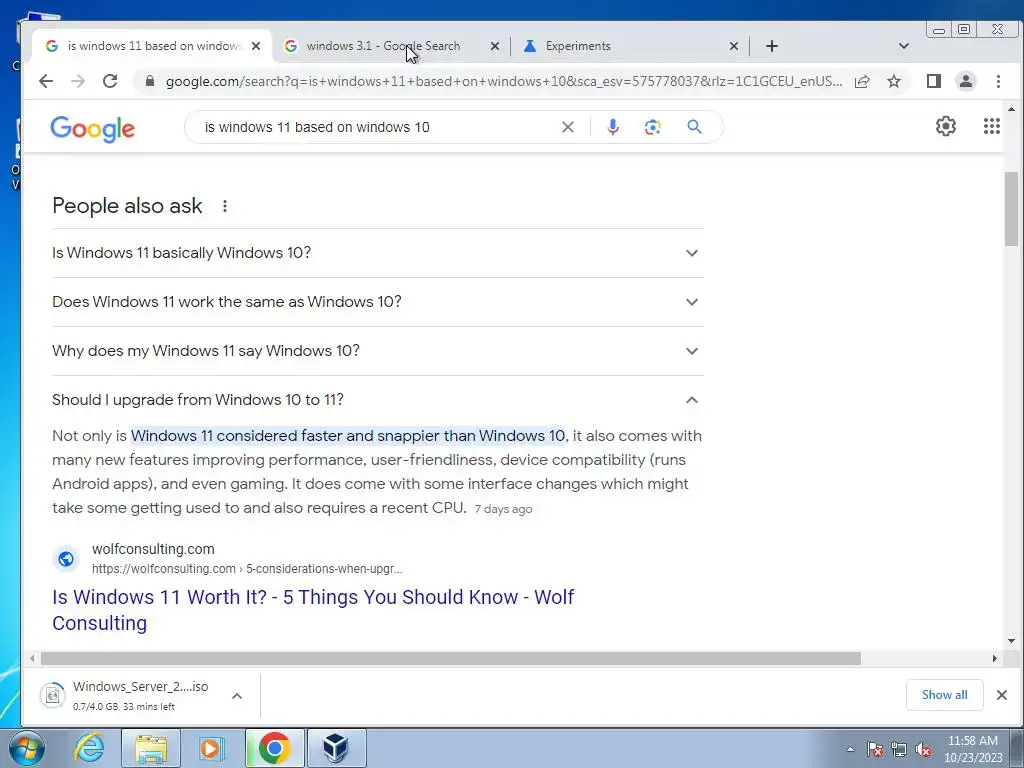Click the vertical scrollbar thumb

[x=1011, y=209]
